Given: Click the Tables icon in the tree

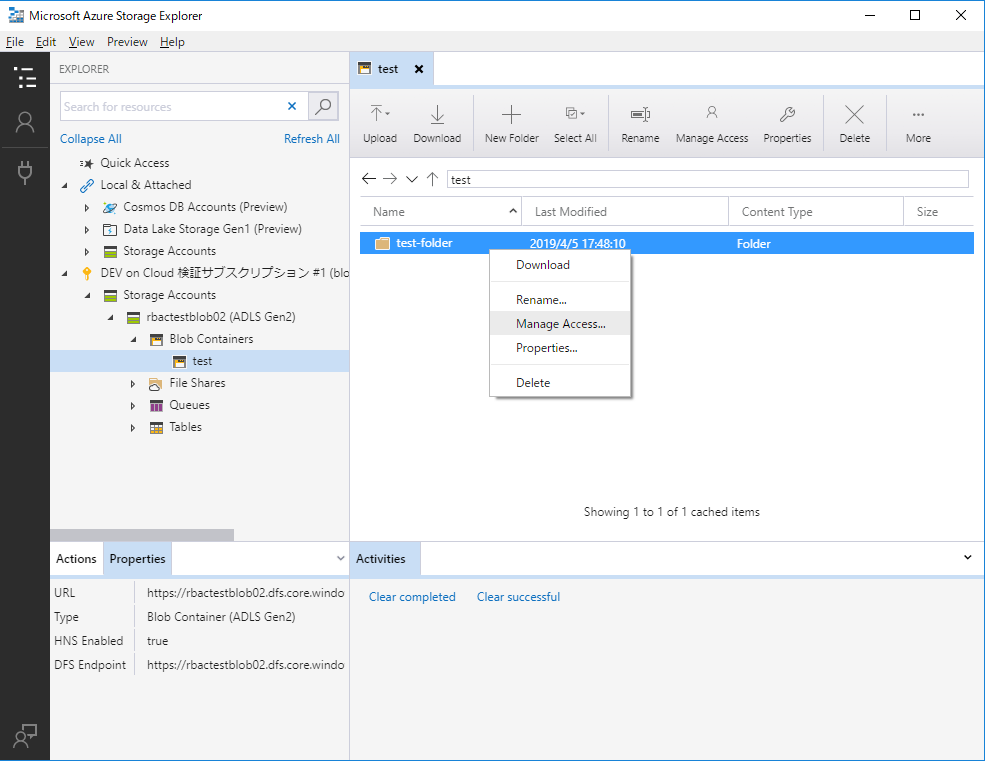Looking at the screenshot, I should 156,427.
